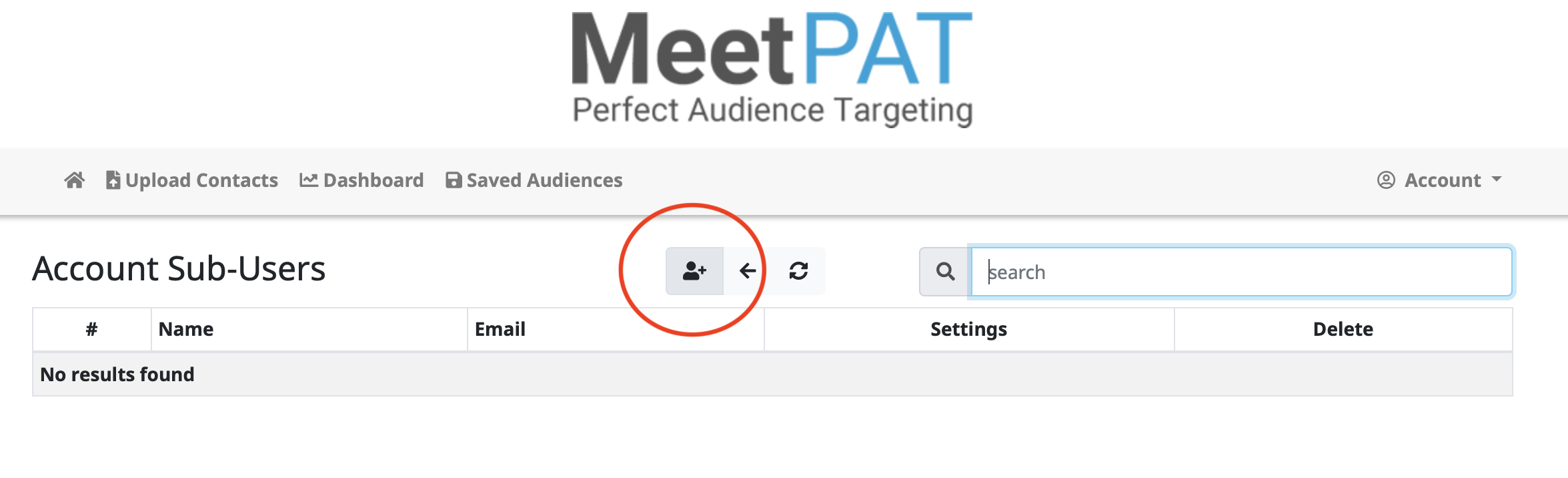The image size is (1568, 478).
Task: Click the MeetPAT logo
Action: point(772,68)
